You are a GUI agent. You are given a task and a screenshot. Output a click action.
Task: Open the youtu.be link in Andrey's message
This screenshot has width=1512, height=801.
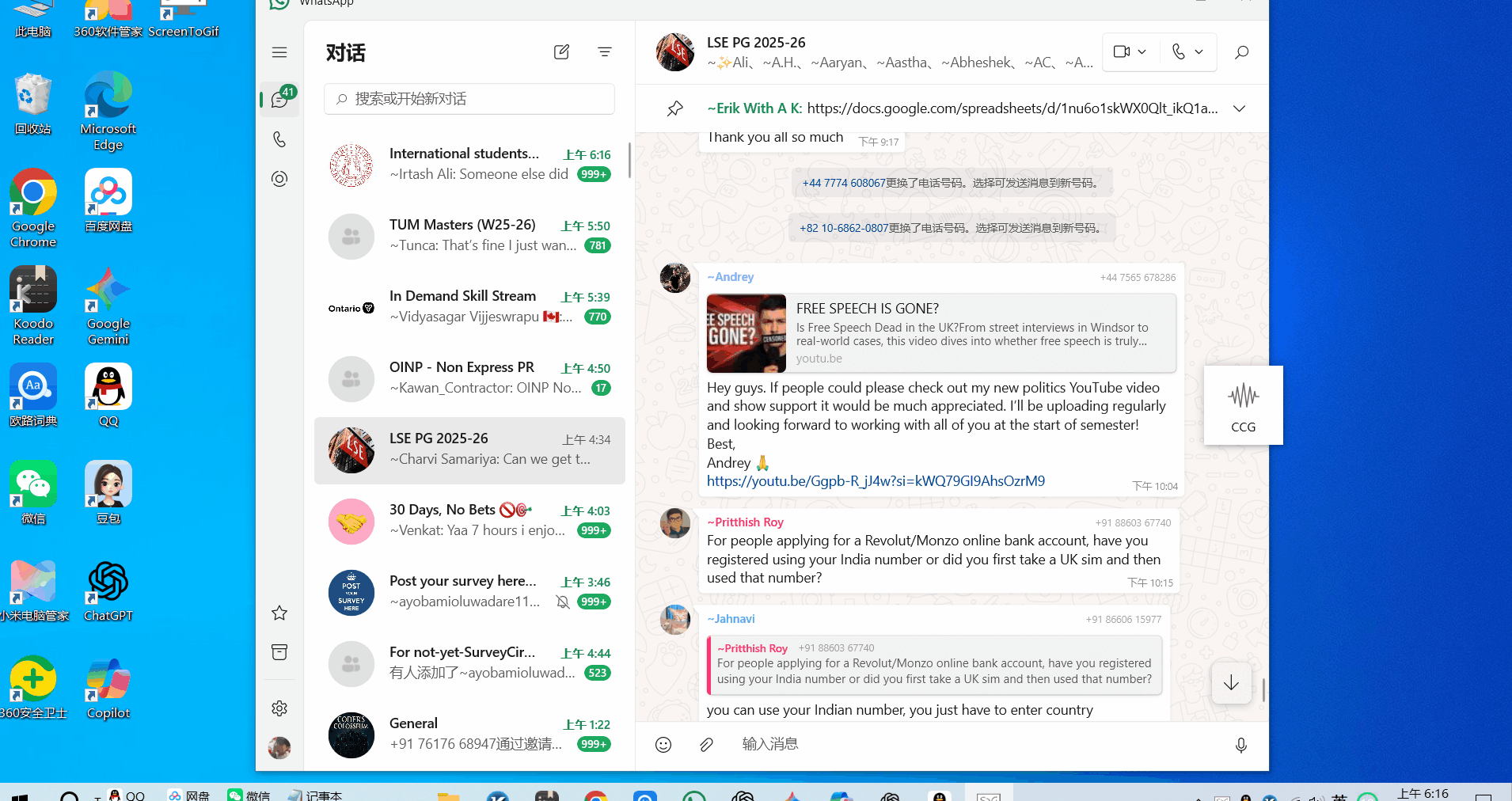pos(876,481)
